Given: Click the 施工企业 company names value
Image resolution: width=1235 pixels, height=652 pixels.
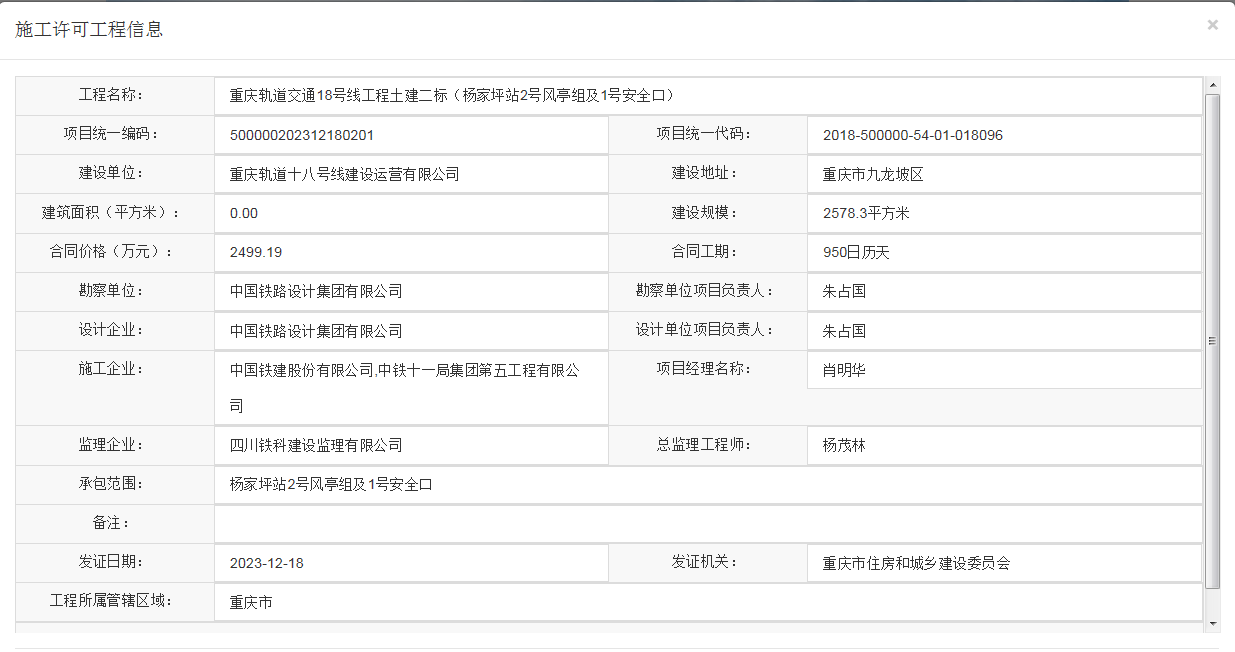Looking at the screenshot, I should coord(404,388).
